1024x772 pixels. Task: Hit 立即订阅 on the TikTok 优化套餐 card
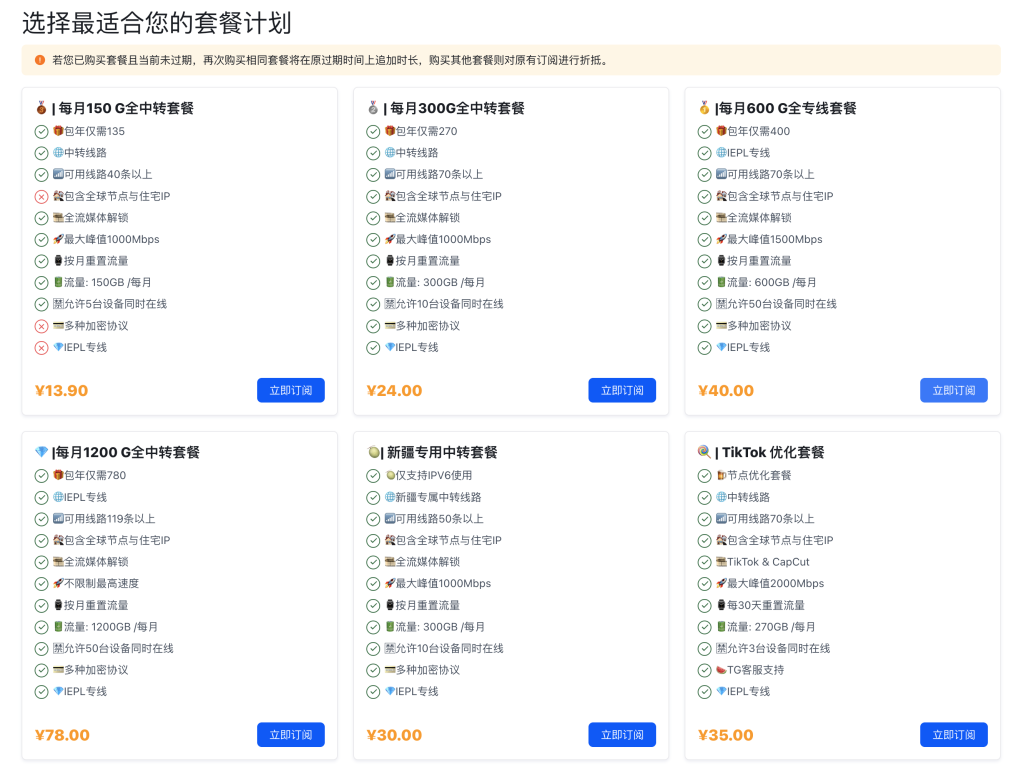pyautogui.click(x=953, y=735)
